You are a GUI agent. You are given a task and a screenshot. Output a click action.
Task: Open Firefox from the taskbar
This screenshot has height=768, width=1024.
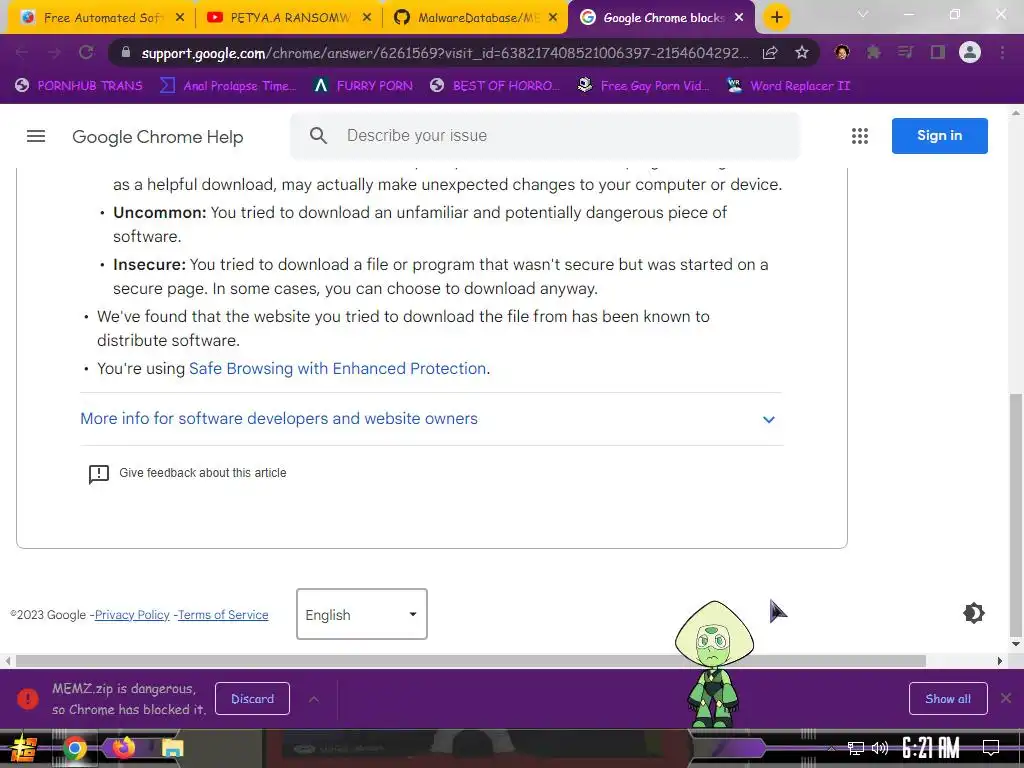(x=123, y=747)
